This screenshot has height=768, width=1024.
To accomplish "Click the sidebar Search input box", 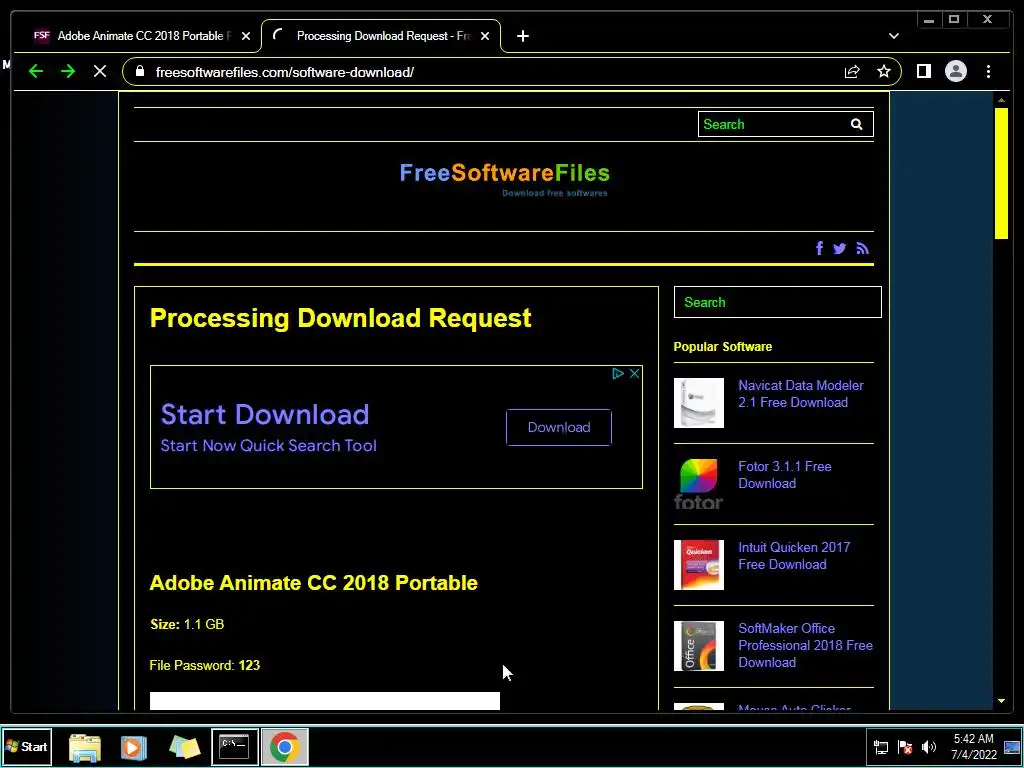I will click(x=777, y=302).
